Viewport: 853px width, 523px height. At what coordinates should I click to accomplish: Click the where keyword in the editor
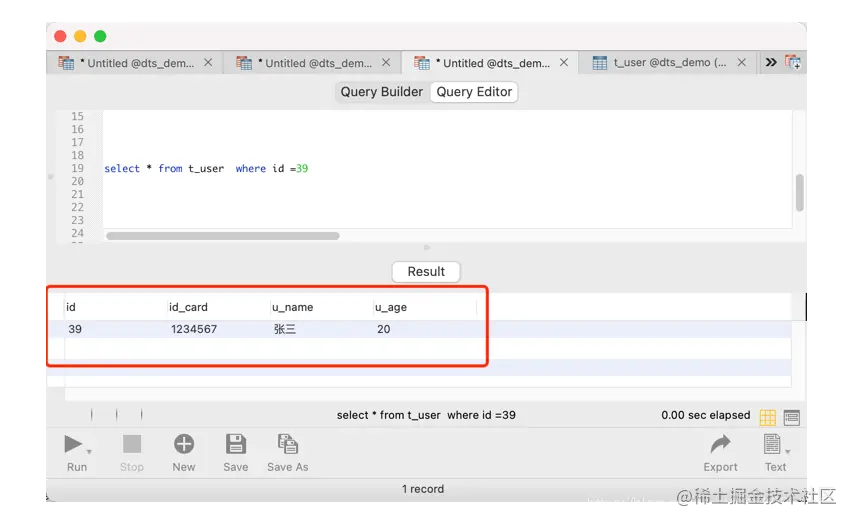[251, 169]
